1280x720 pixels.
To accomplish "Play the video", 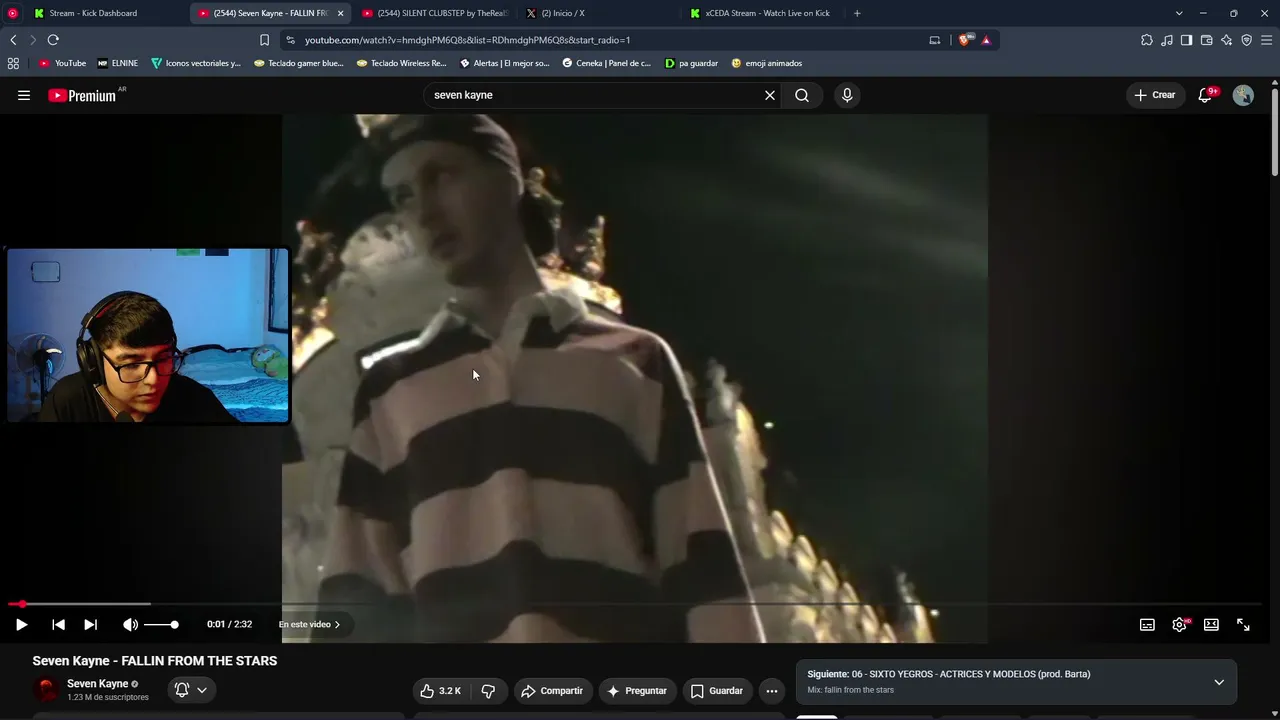I will 21,624.
